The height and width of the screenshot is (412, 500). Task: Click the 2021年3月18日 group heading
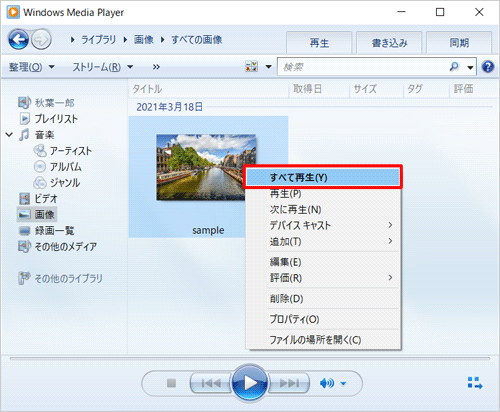pyautogui.click(x=169, y=107)
